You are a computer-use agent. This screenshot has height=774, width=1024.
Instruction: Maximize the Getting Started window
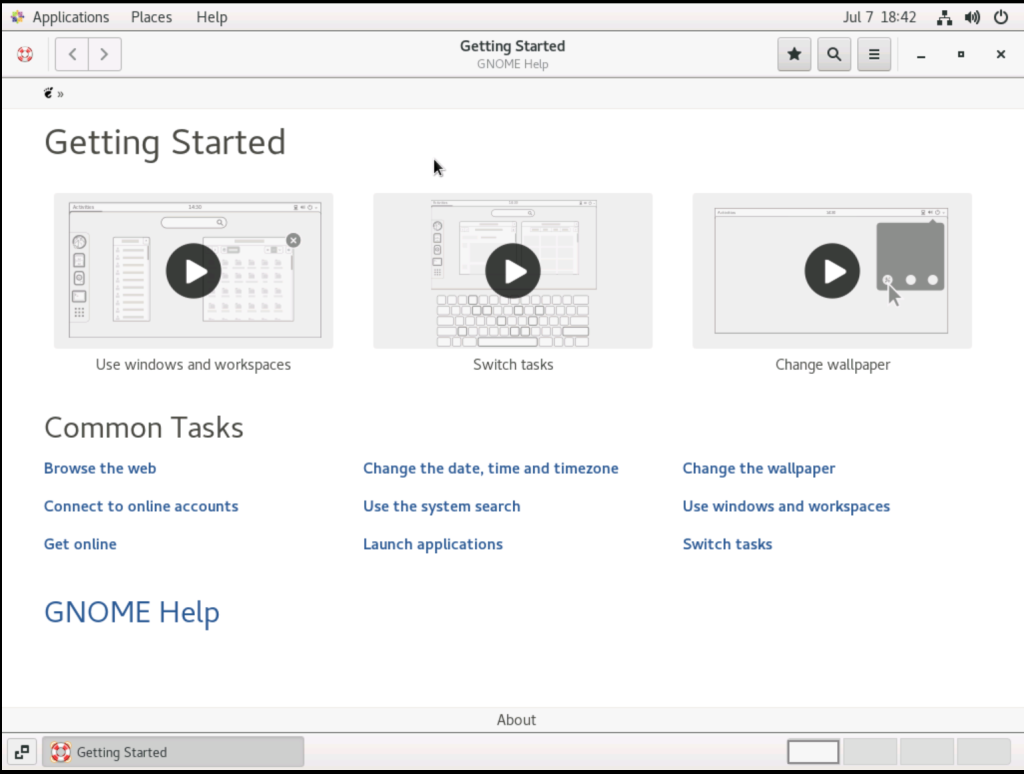pos(961,54)
